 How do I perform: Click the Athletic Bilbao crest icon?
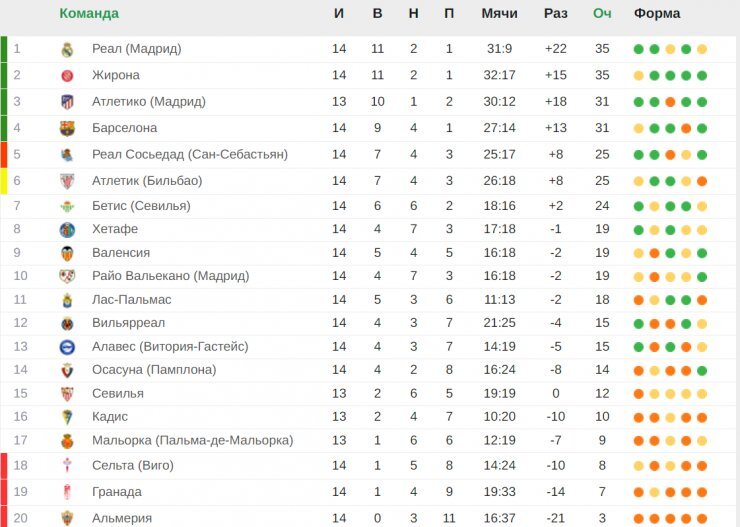pyautogui.click(x=67, y=181)
